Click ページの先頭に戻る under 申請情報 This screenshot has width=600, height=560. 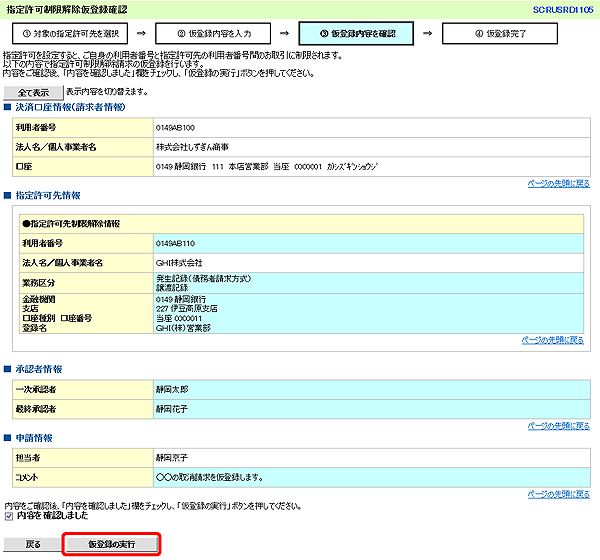coord(558,494)
